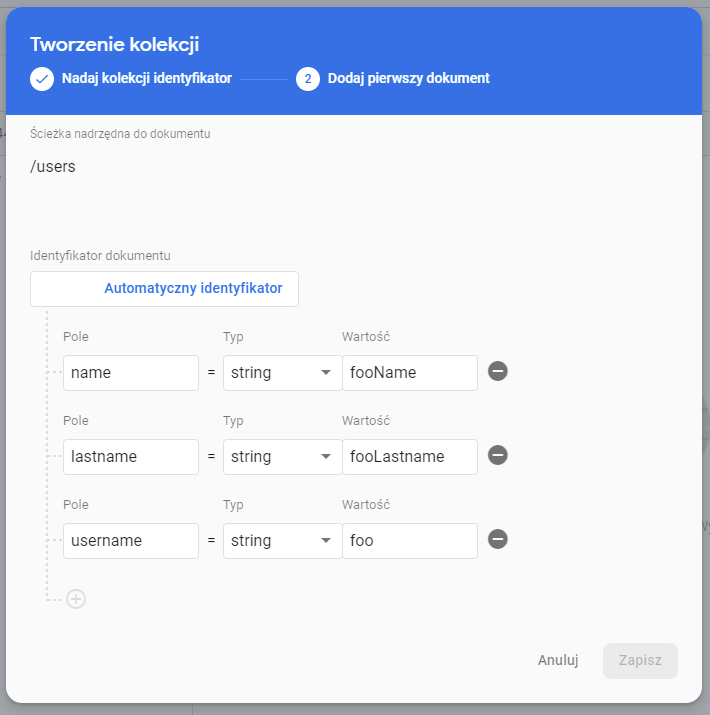
Task: Click the Anuluj button
Action: pyautogui.click(x=558, y=660)
